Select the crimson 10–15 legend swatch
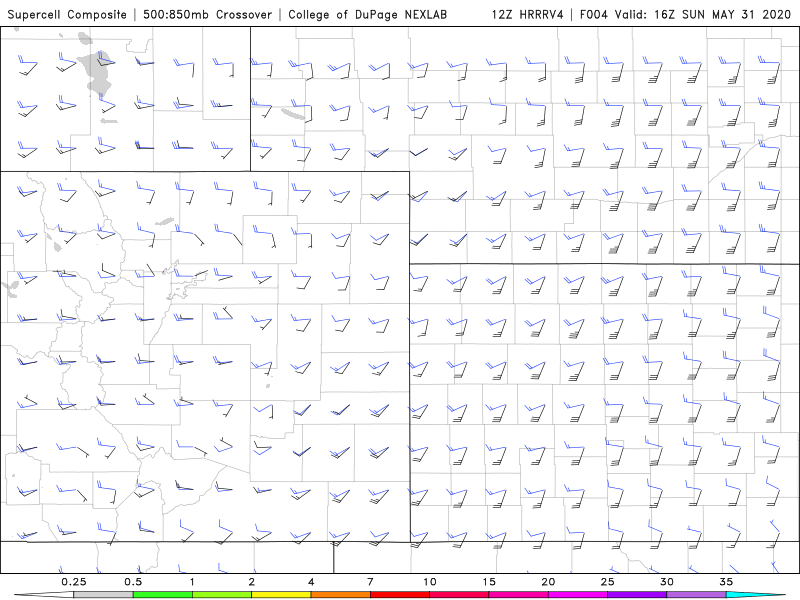Viewport: 800px width, 600px height. tap(459, 595)
